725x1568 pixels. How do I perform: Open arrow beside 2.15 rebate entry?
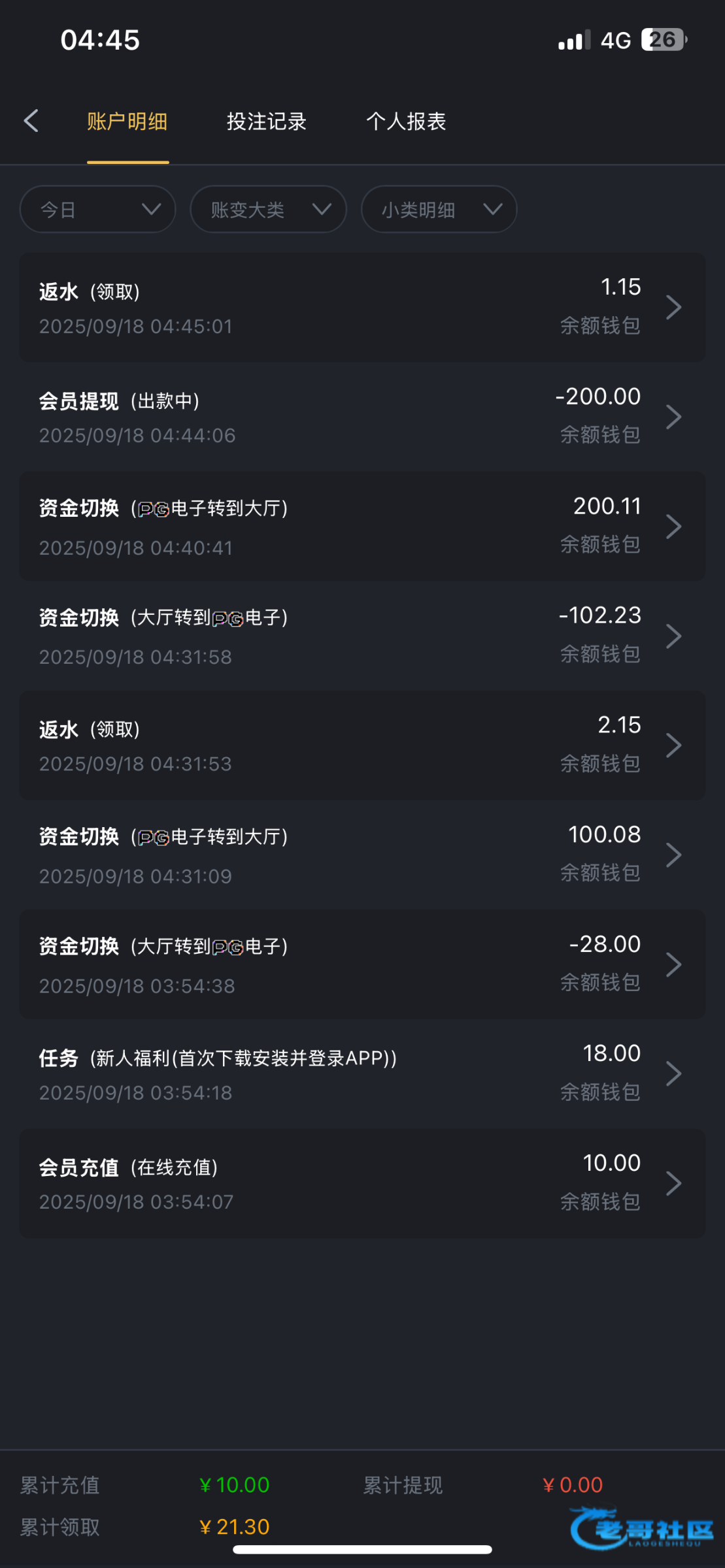pyautogui.click(x=673, y=745)
